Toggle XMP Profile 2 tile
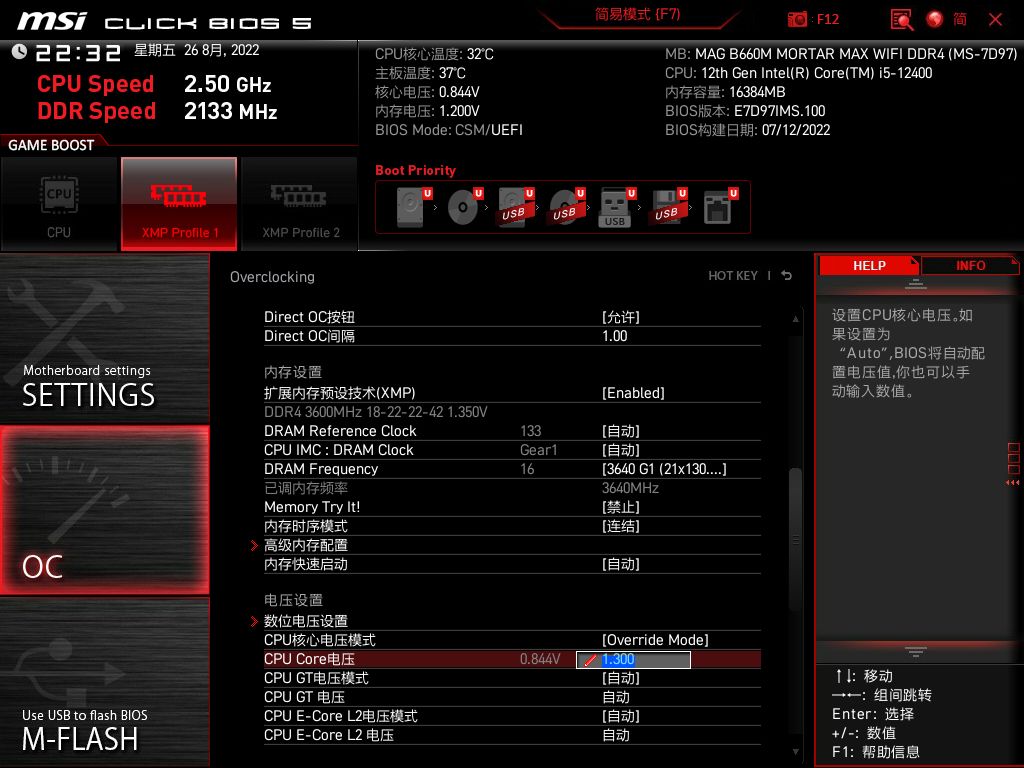Viewport: 1024px width, 768px height. 300,204
